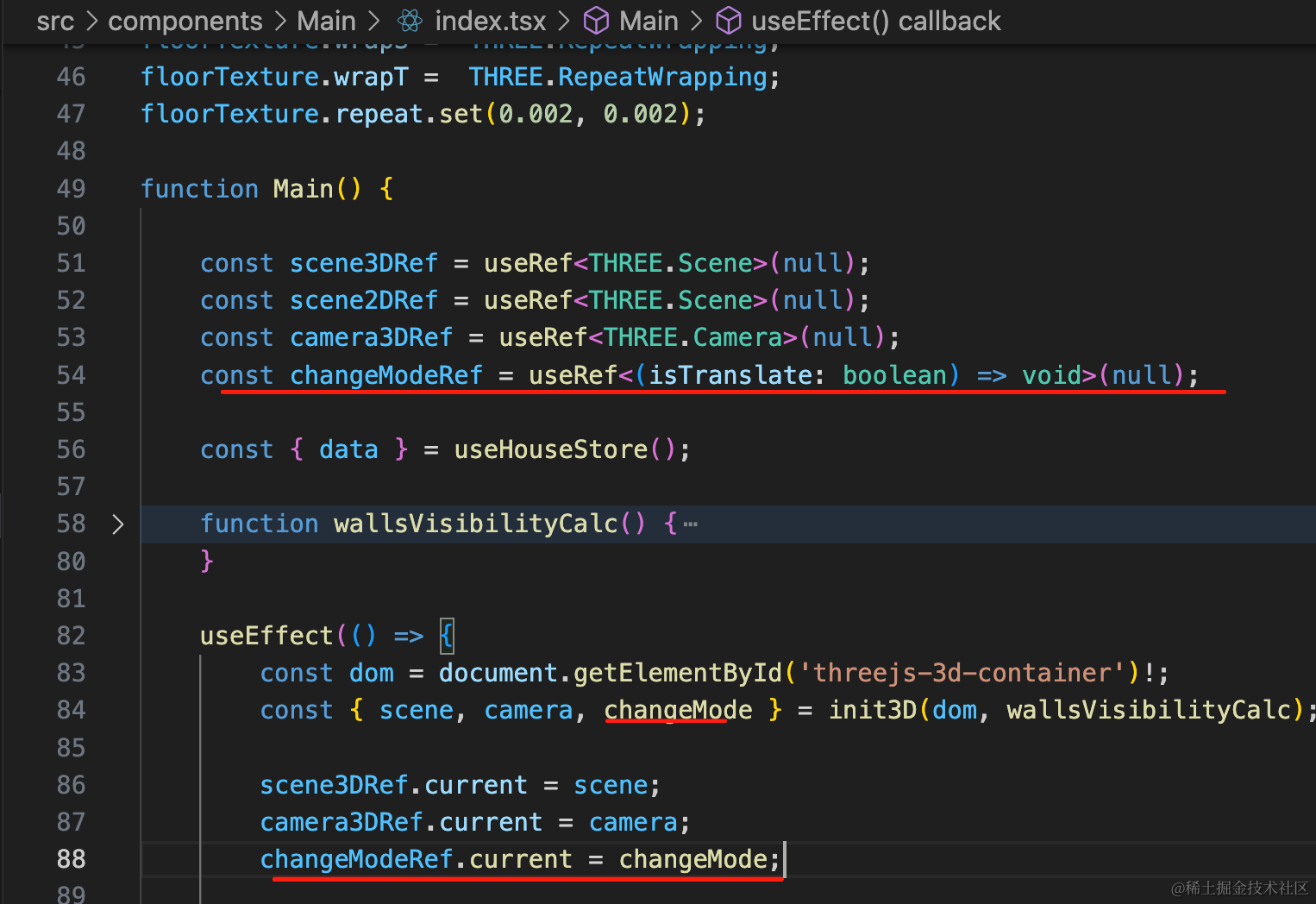Click 'THREE.RepeatWrapping' on line 46
The height and width of the screenshot is (904, 1316).
click(x=618, y=77)
